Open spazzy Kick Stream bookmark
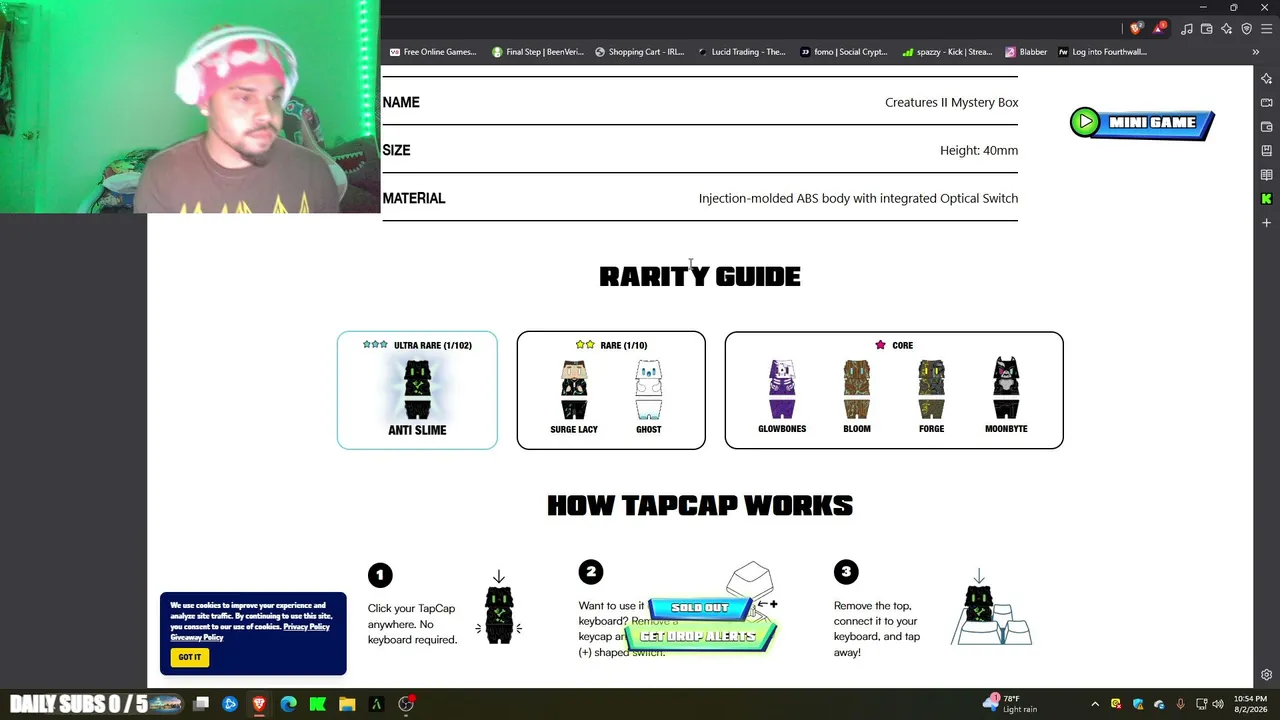 pyautogui.click(x=947, y=52)
